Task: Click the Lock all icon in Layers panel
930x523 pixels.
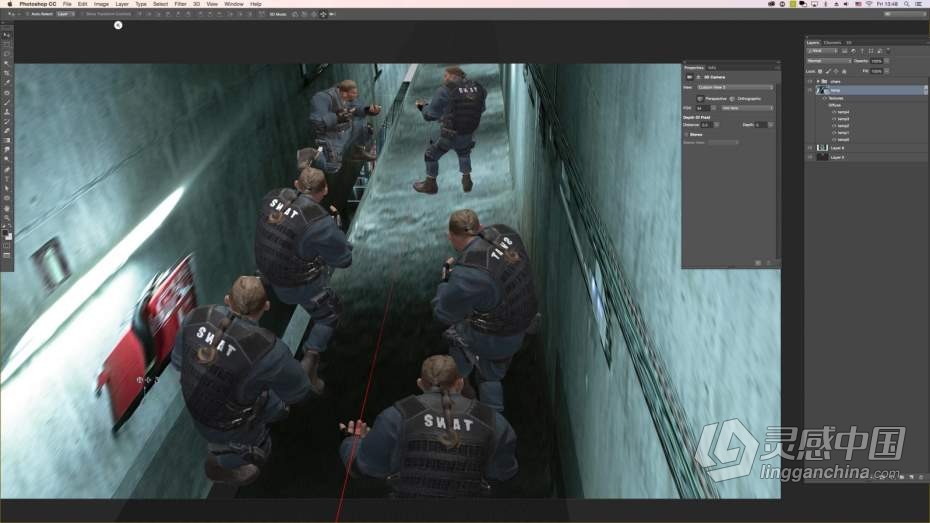Action: [x=845, y=71]
